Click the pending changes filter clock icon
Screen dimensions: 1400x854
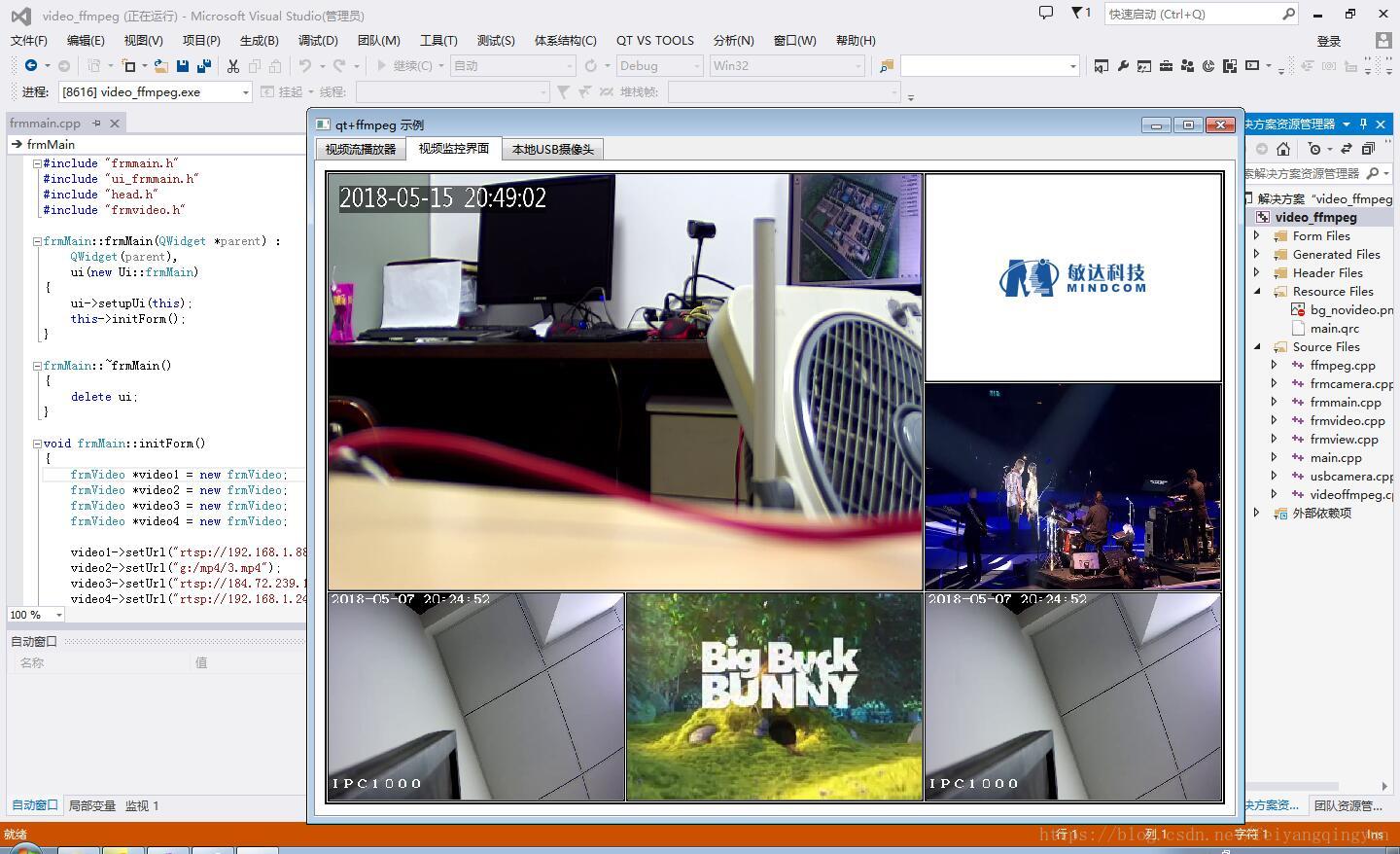(x=1314, y=149)
